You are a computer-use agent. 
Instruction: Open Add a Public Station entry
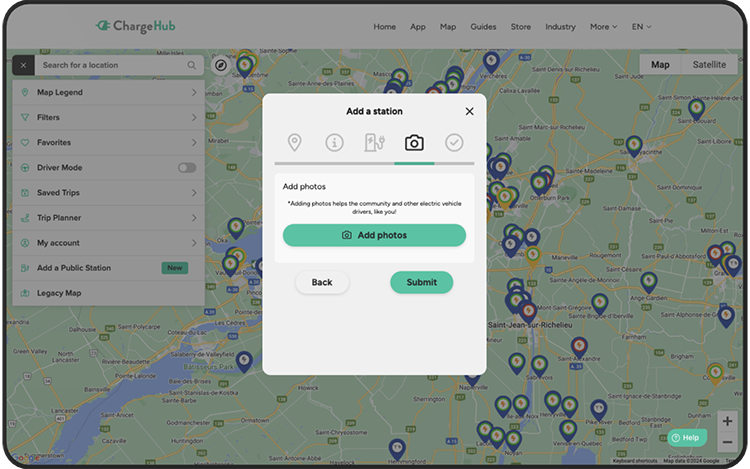coord(109,268)
